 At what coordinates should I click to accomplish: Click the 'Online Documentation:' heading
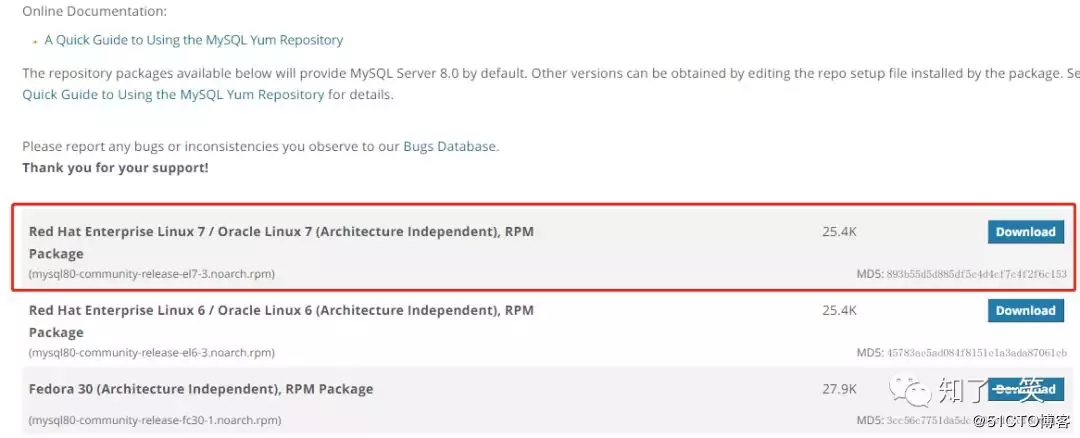(x=94, y=12)
